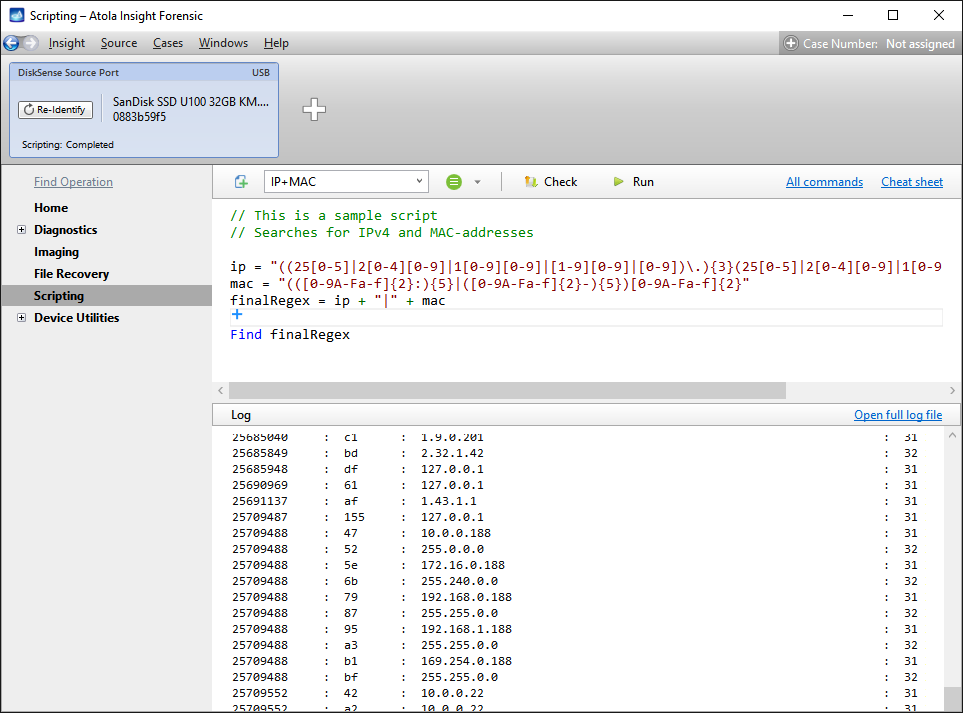Open full log file link
This screenshot has height=713, width=963.
[x=897, y=415]
